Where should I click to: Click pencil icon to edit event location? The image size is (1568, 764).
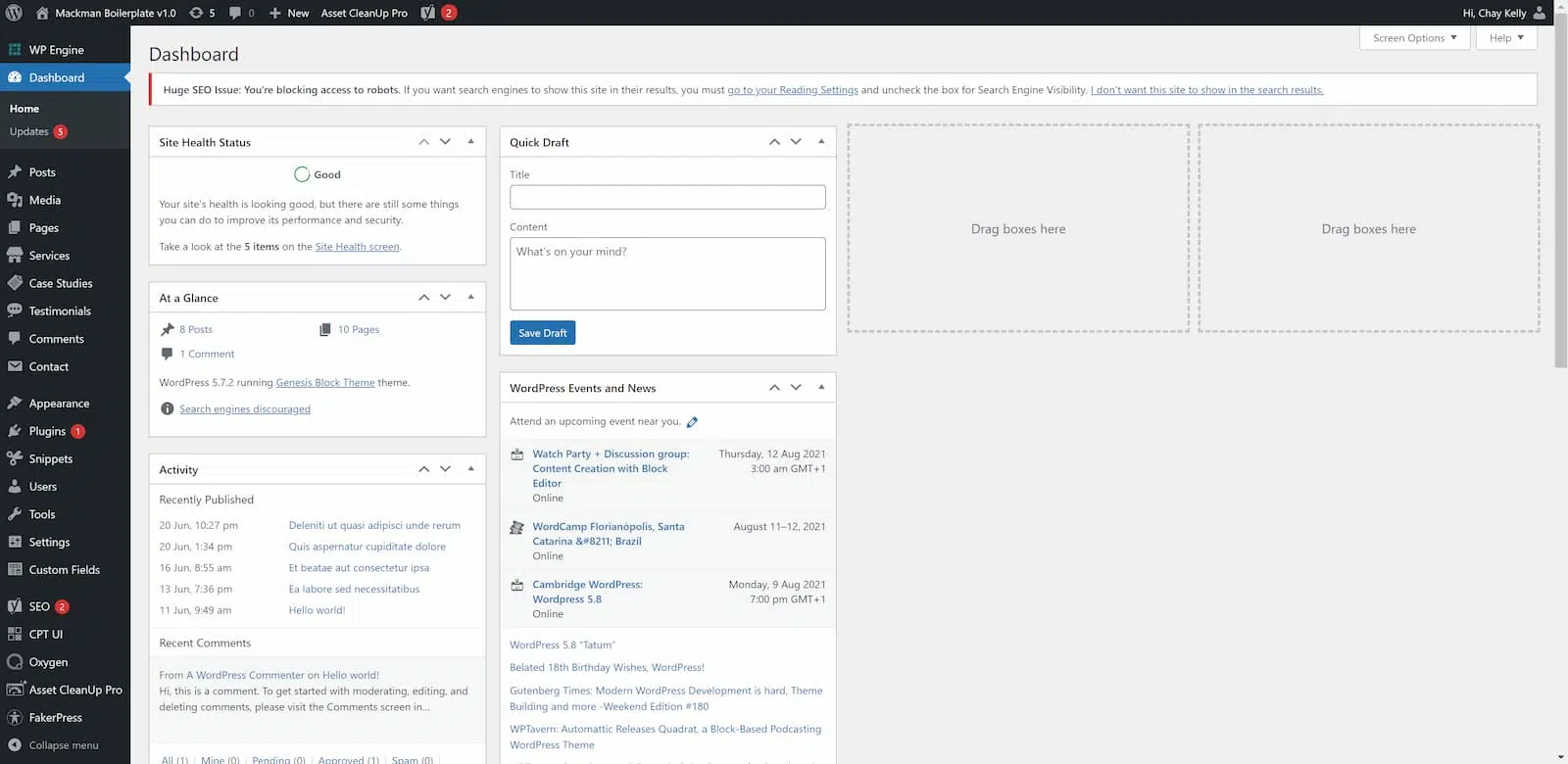(692, 422)
